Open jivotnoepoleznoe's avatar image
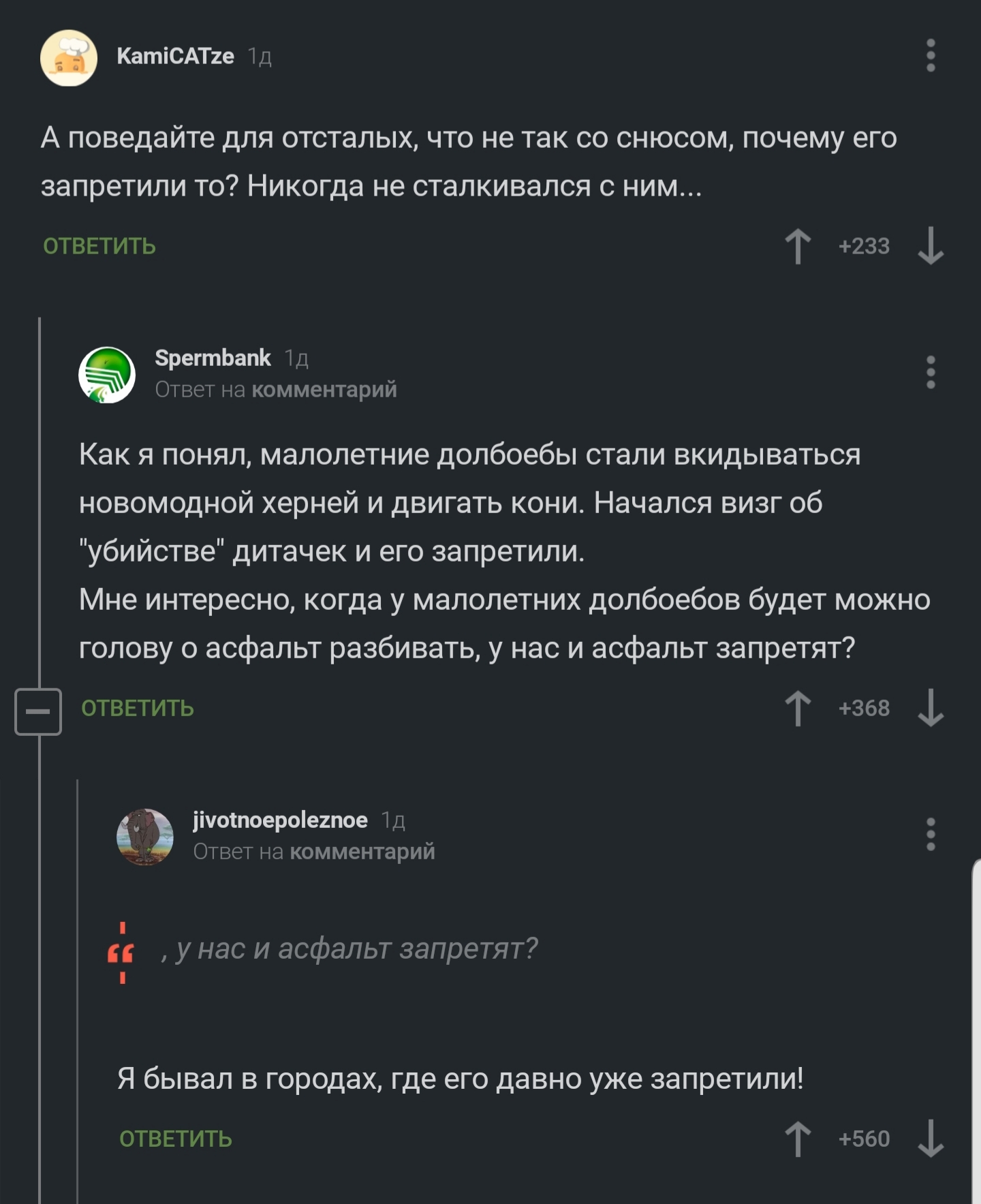The width and height of the screenshot is (981, 1204). (145, 837)
